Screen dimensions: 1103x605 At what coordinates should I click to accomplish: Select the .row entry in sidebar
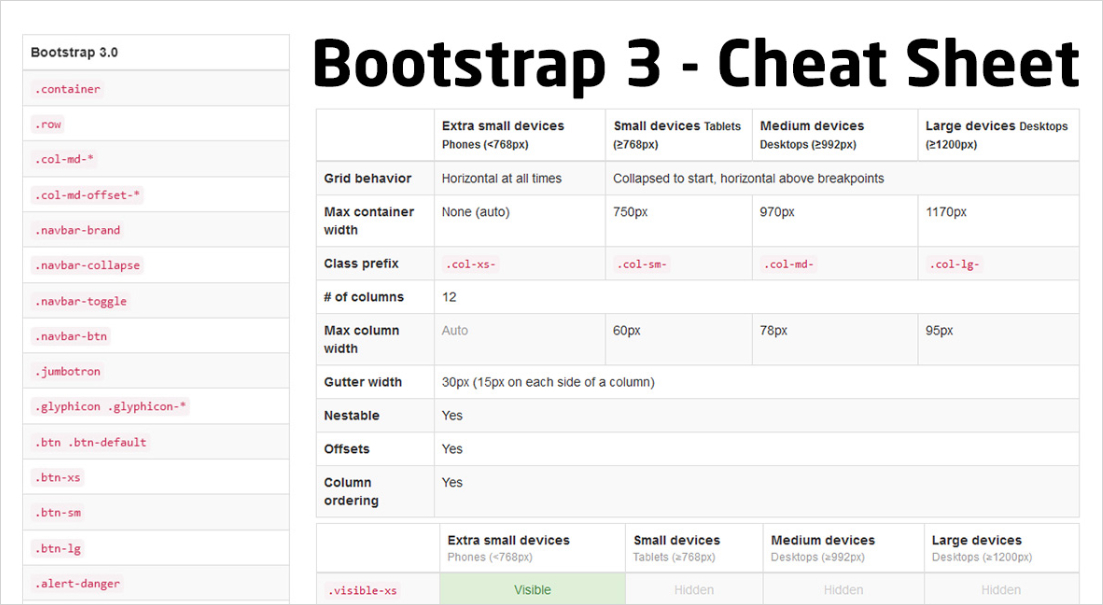[x=48, y=125]
